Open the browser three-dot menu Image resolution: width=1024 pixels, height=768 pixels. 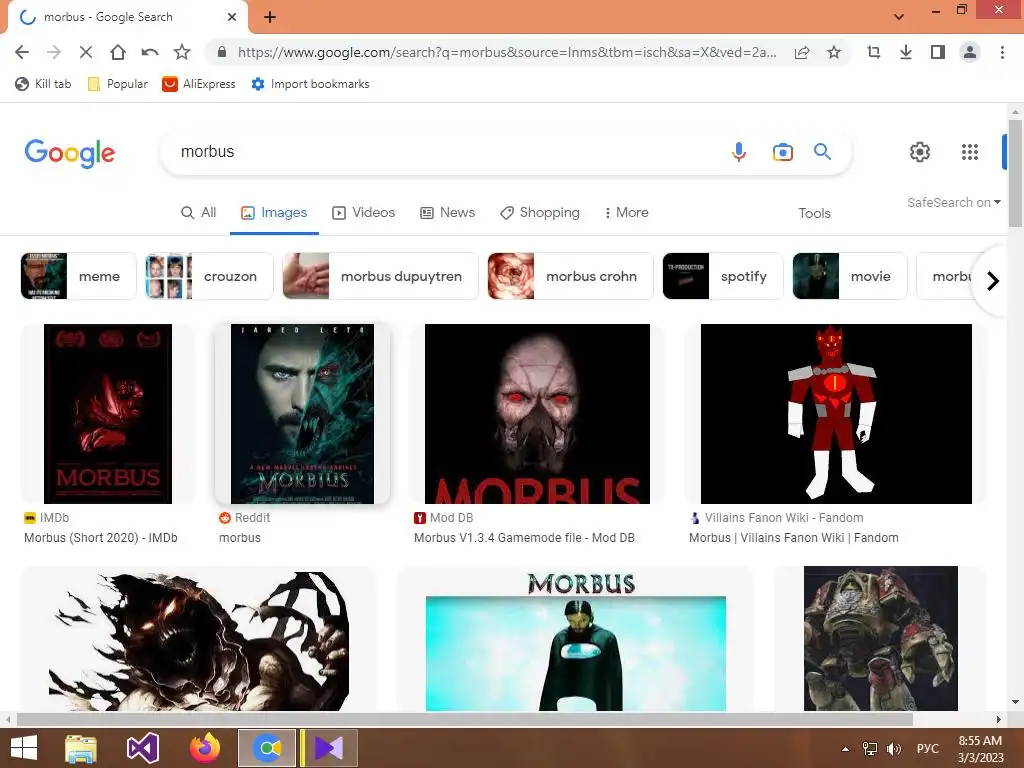click(x=1002, y=52)
